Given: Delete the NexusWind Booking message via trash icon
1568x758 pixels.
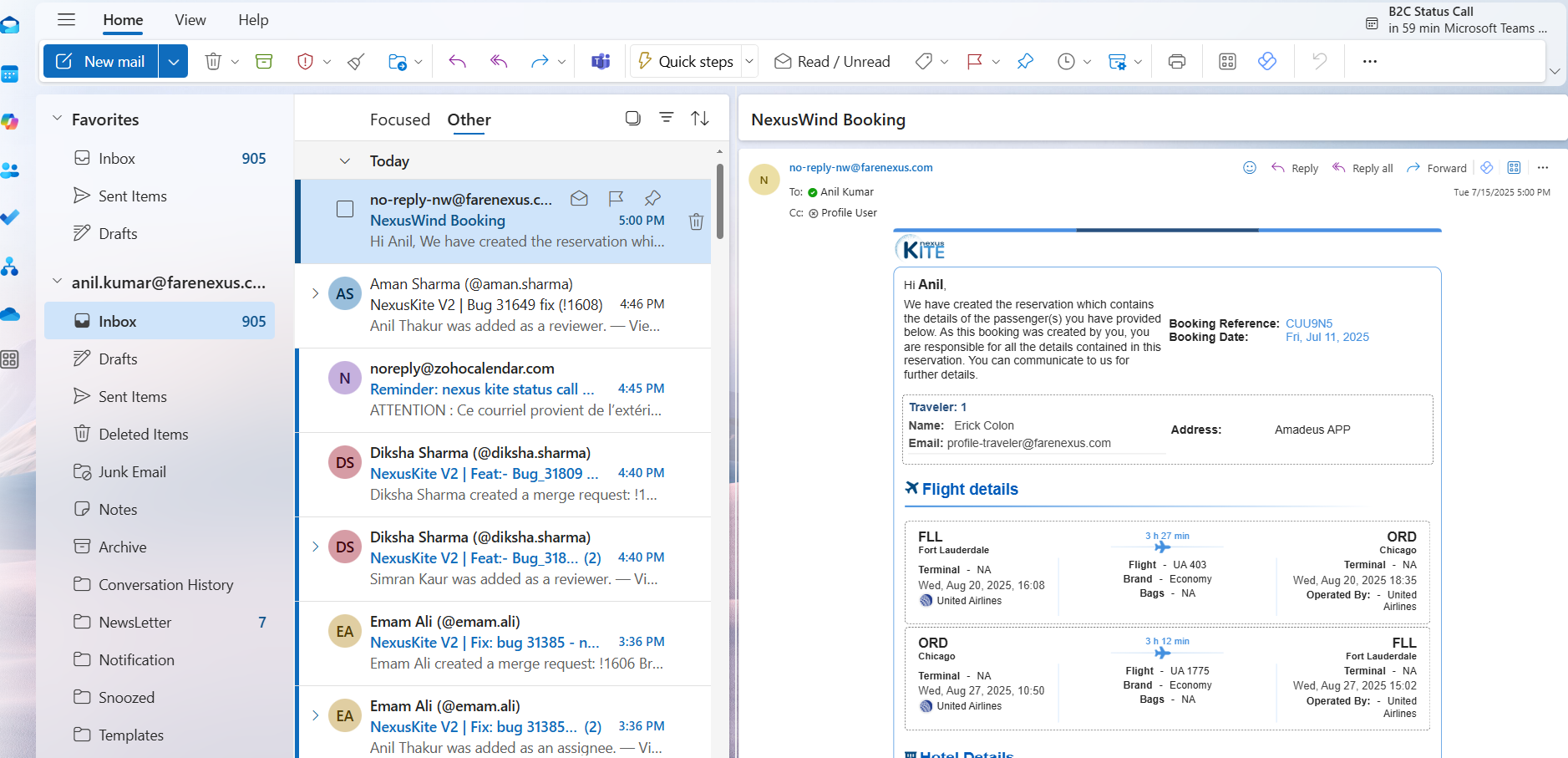Looking at the screenshot, I should tap(696, 221).
